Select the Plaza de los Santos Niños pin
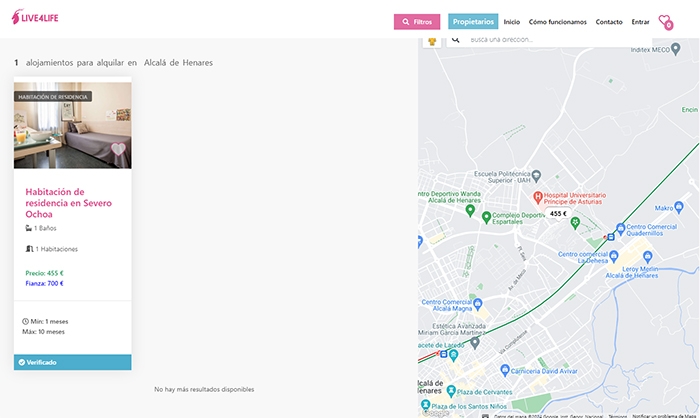 (425, 405)
